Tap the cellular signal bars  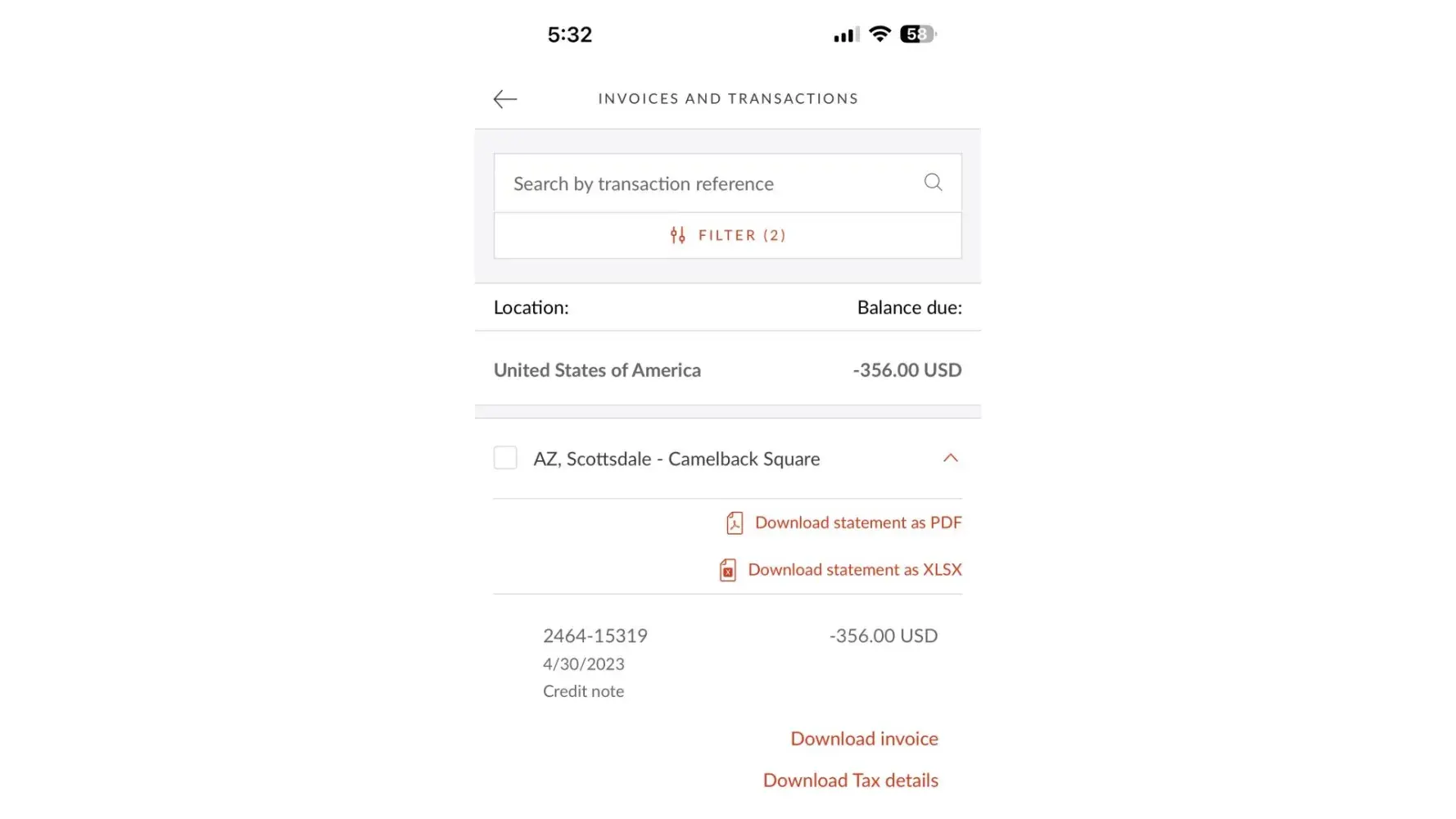845,35
